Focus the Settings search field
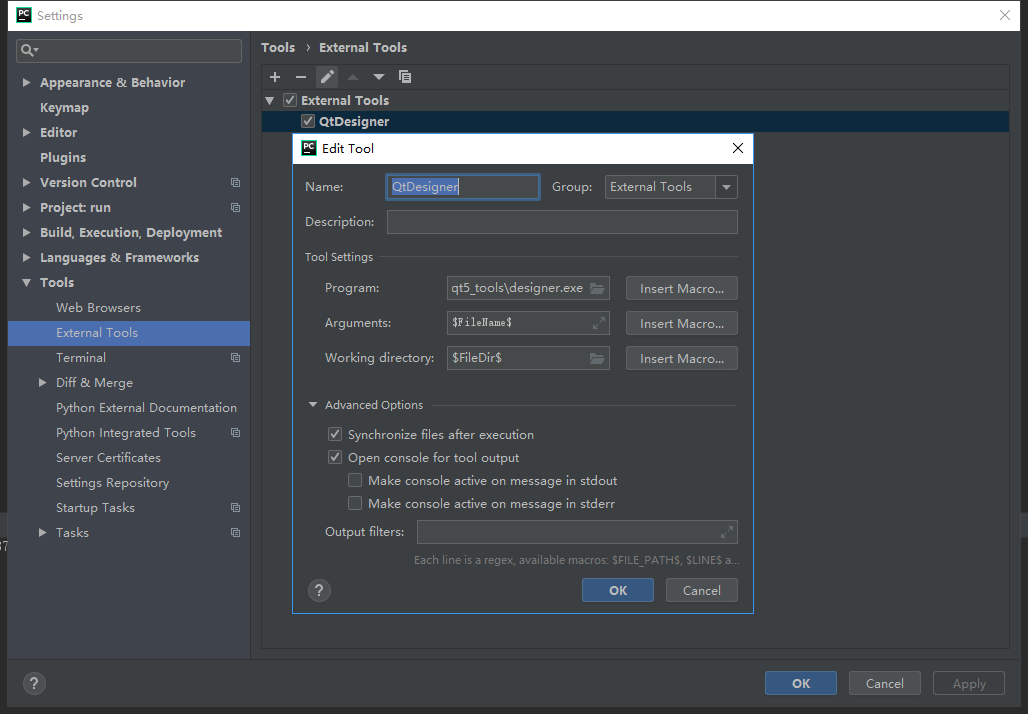This screenshot has width=1028, height=714. click(128, 50)
